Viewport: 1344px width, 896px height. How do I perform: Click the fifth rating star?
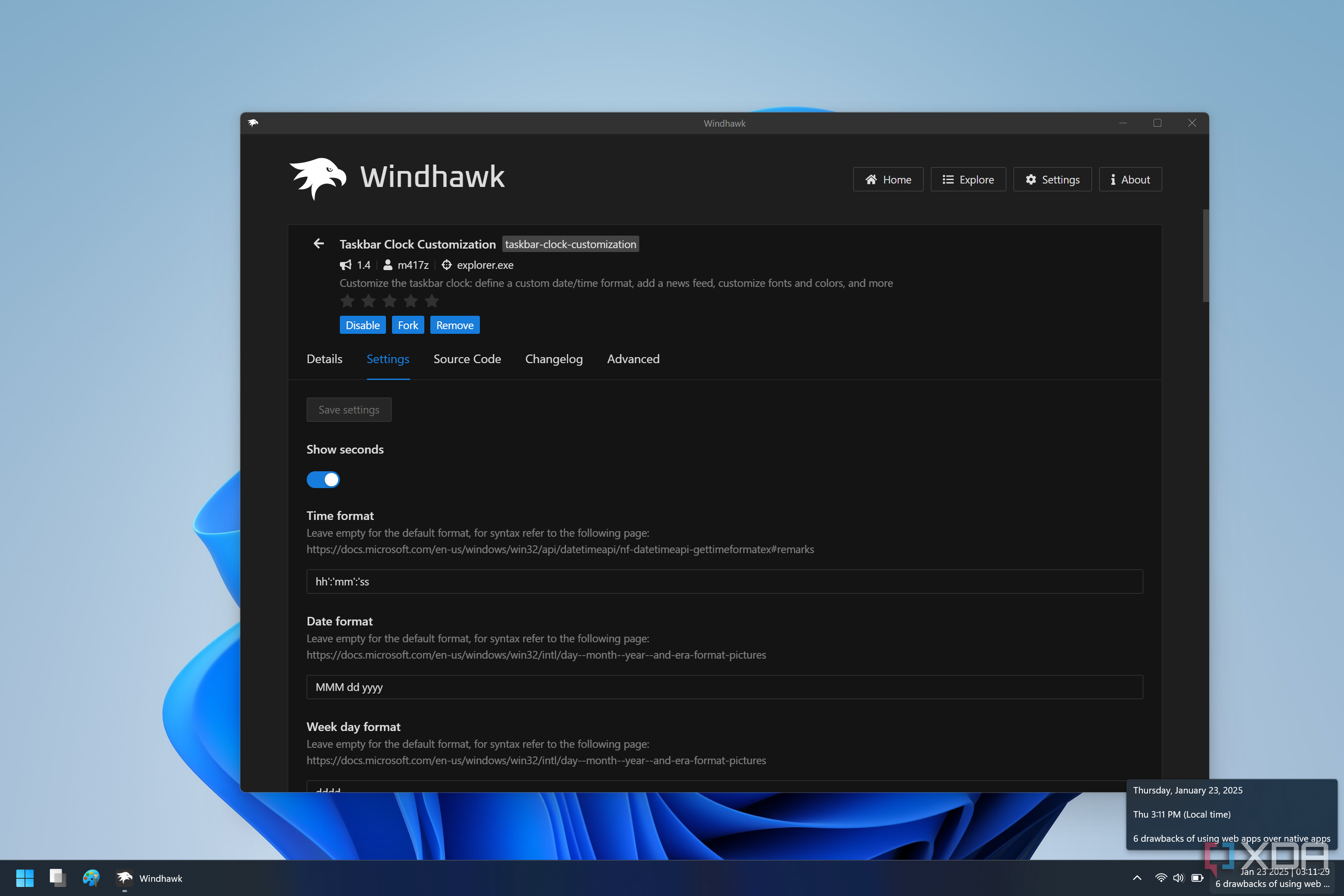tap(432, 301)
